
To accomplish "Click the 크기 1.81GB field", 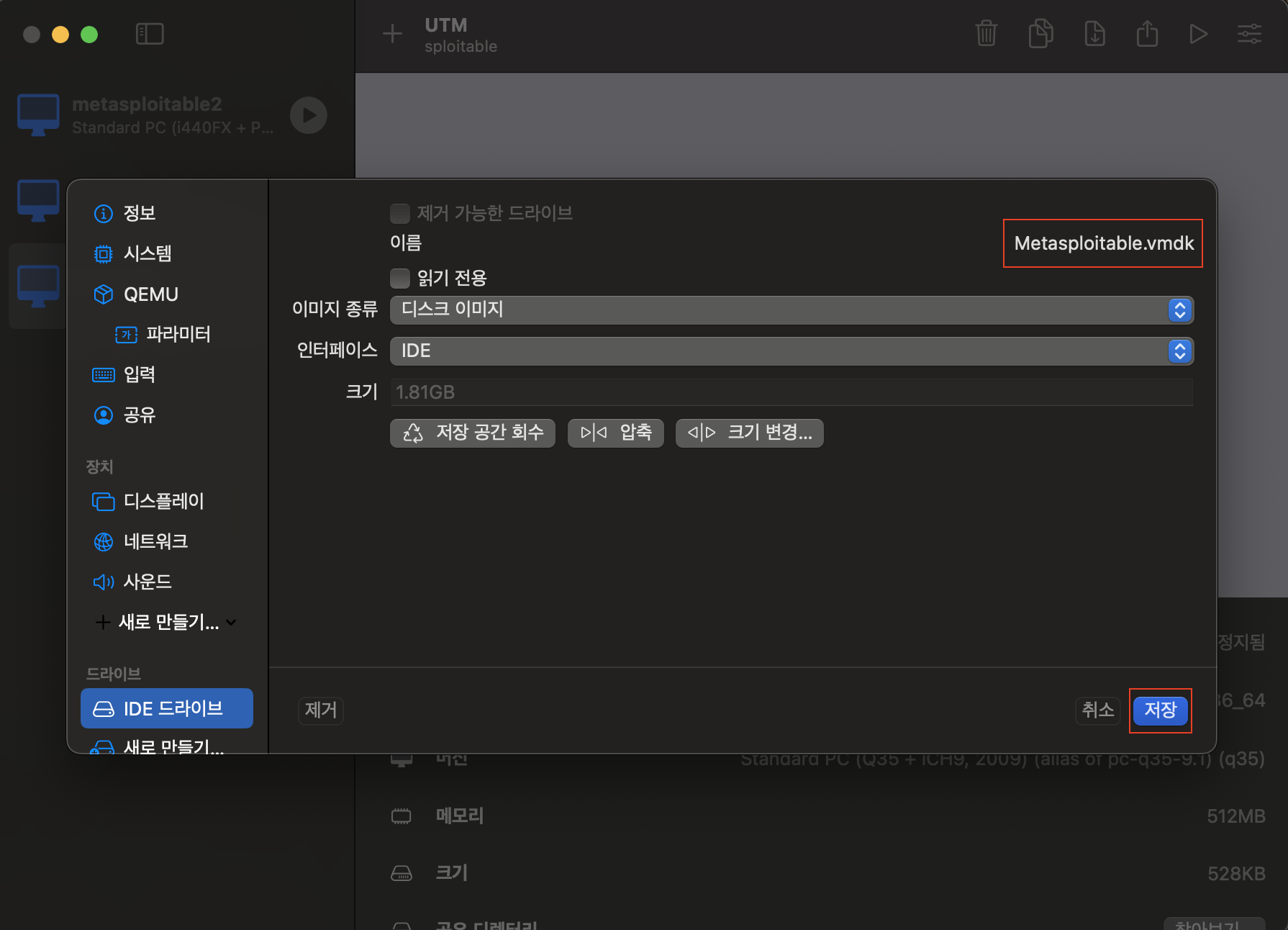I will [x=792, y=392].
